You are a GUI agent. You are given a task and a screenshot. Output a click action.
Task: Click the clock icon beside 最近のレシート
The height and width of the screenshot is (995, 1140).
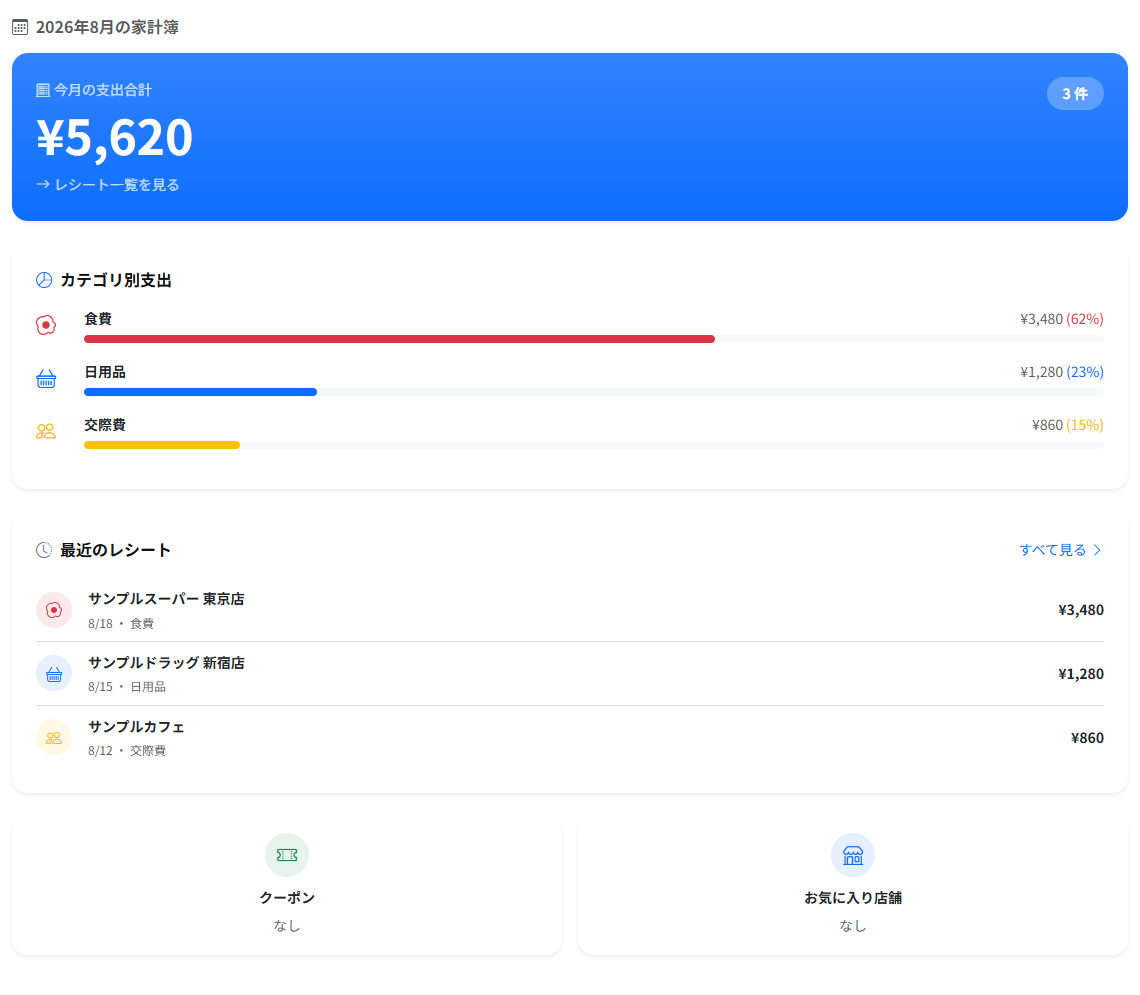[x=44, y=550]
